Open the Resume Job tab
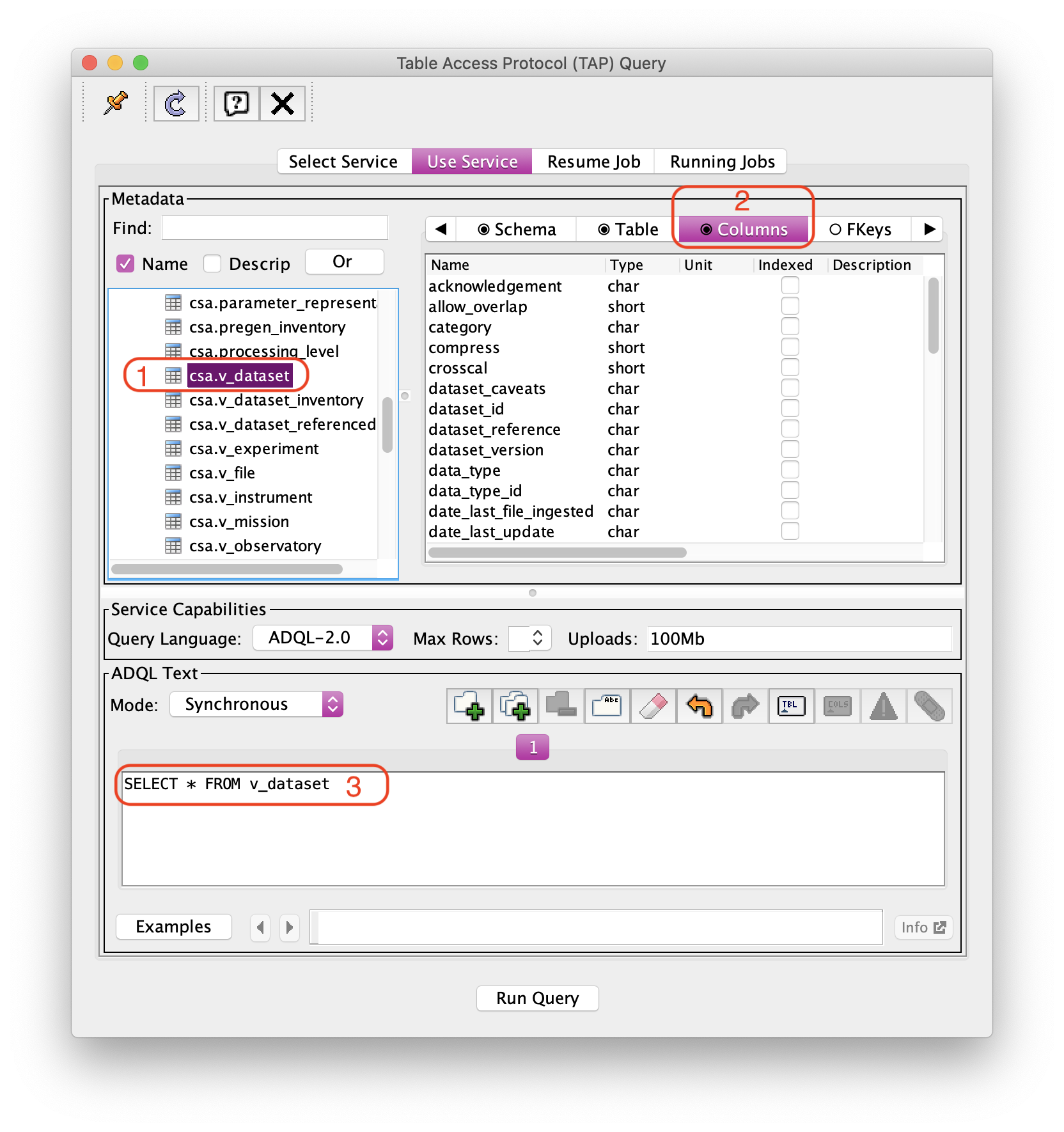1064x1132 pixels. point(594,162)
